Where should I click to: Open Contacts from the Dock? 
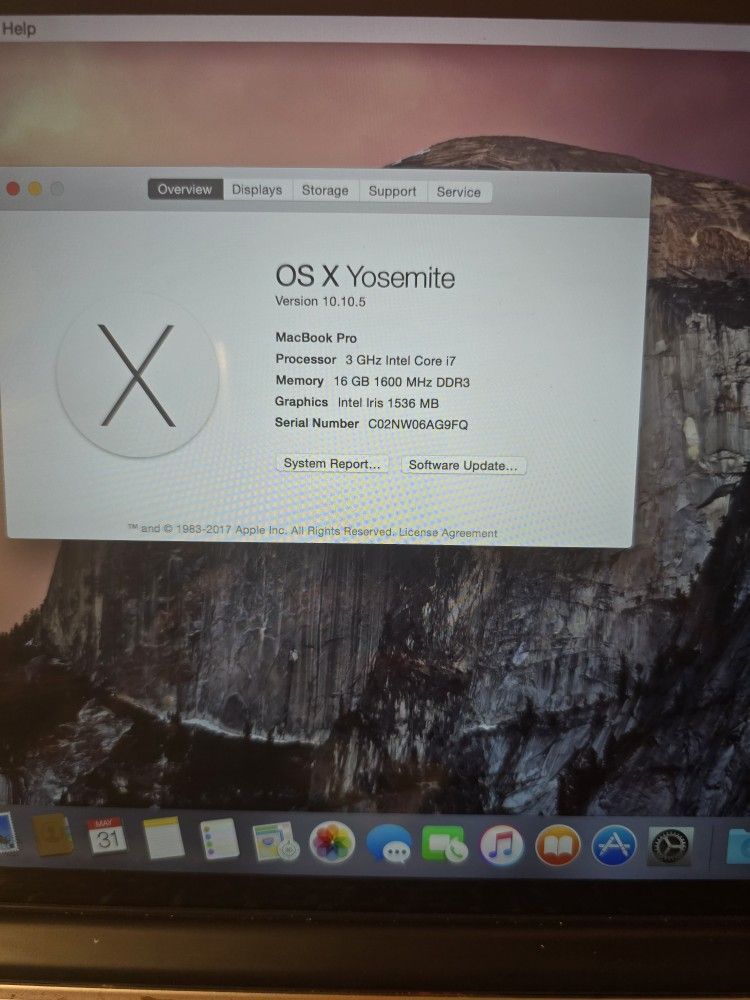tap(53, 835)
